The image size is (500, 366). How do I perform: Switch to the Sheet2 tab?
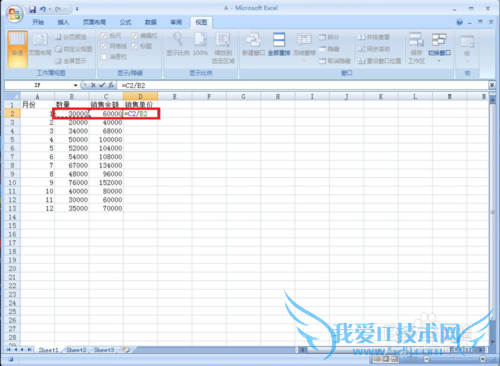(76, 350)
